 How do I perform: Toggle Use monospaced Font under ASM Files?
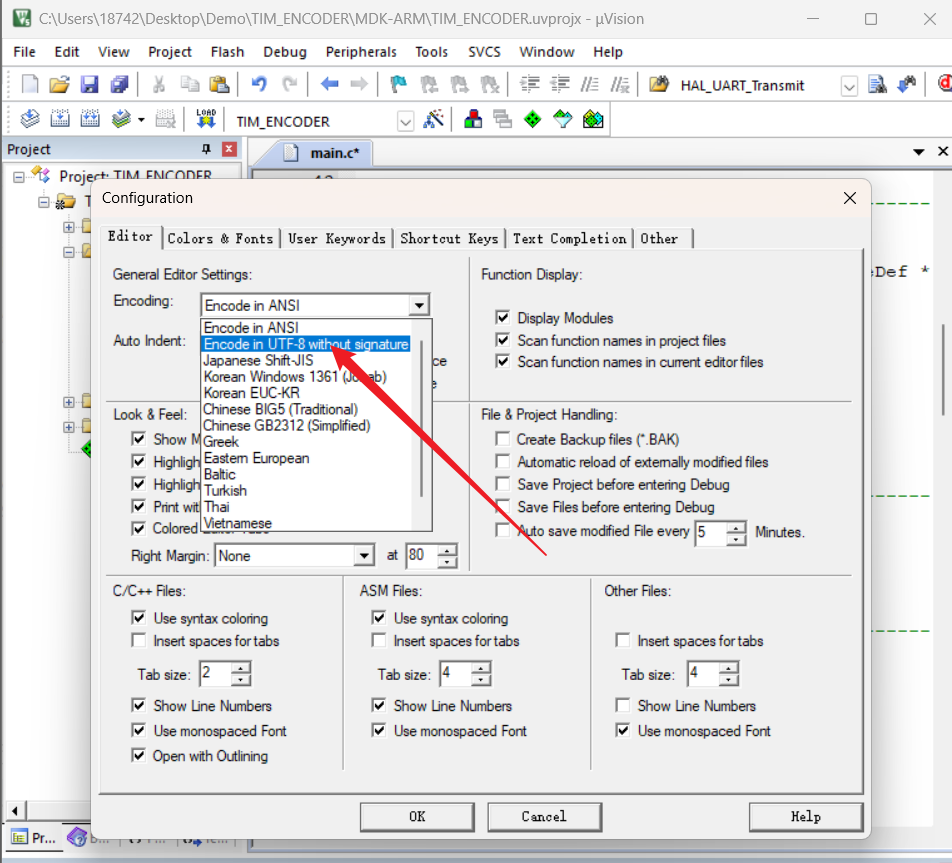(379, 730)
